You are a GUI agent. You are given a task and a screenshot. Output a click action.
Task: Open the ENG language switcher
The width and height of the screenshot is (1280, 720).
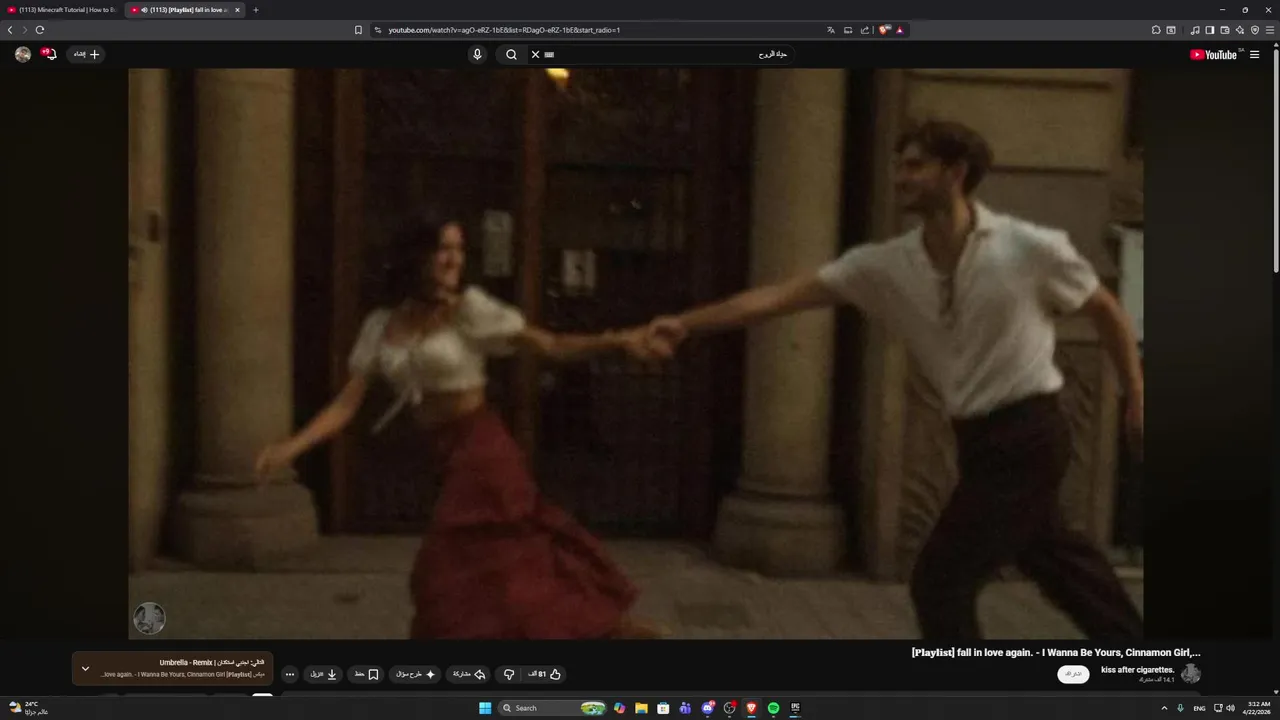1199,708
